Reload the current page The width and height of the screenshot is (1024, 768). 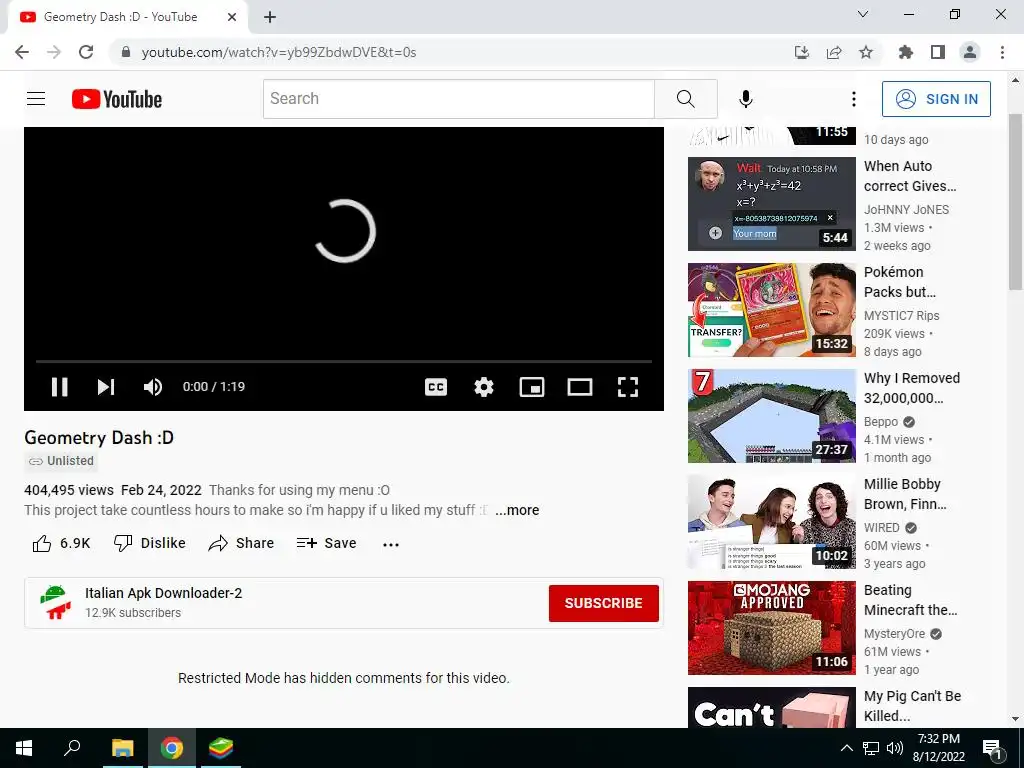[x=86, y=52]
